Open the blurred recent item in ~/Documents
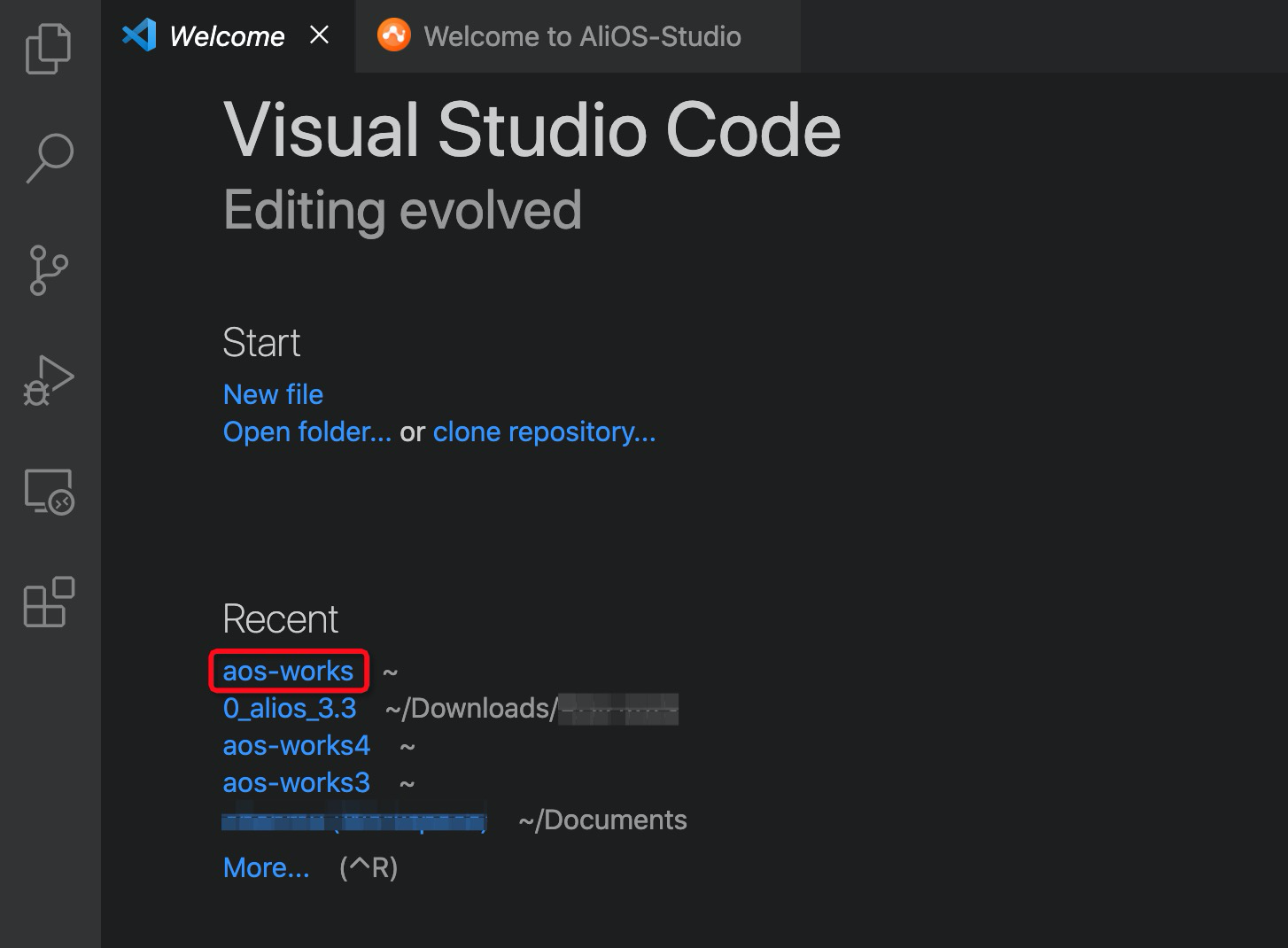This screenshot has width=1288, height=948. click(x=354, y=820)
